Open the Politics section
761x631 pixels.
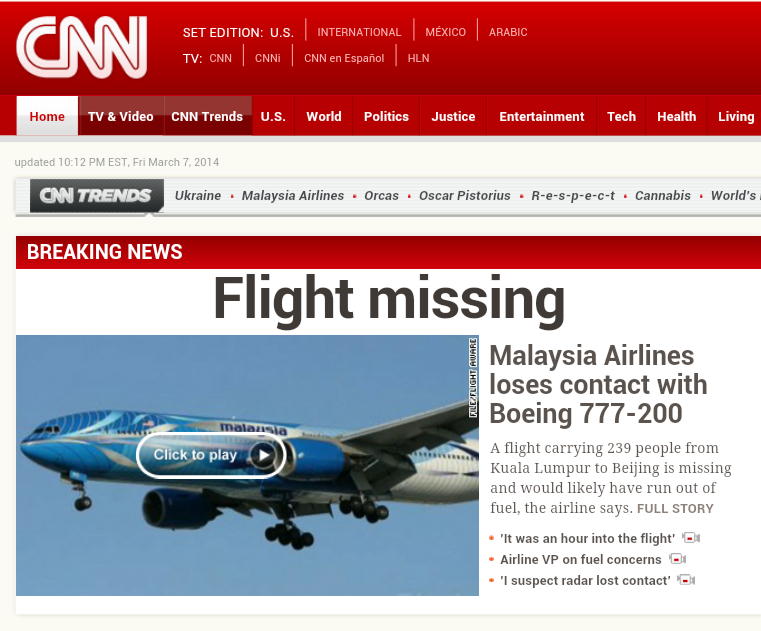pyautogui.click(x=386, y=116)
